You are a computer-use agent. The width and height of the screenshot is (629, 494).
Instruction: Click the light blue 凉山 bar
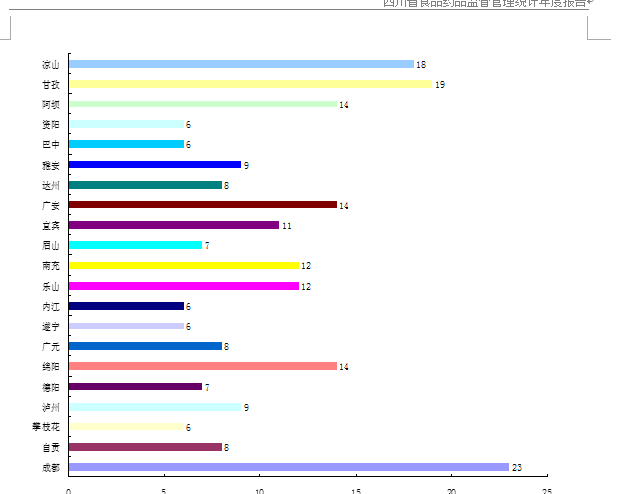click(240, 64)
